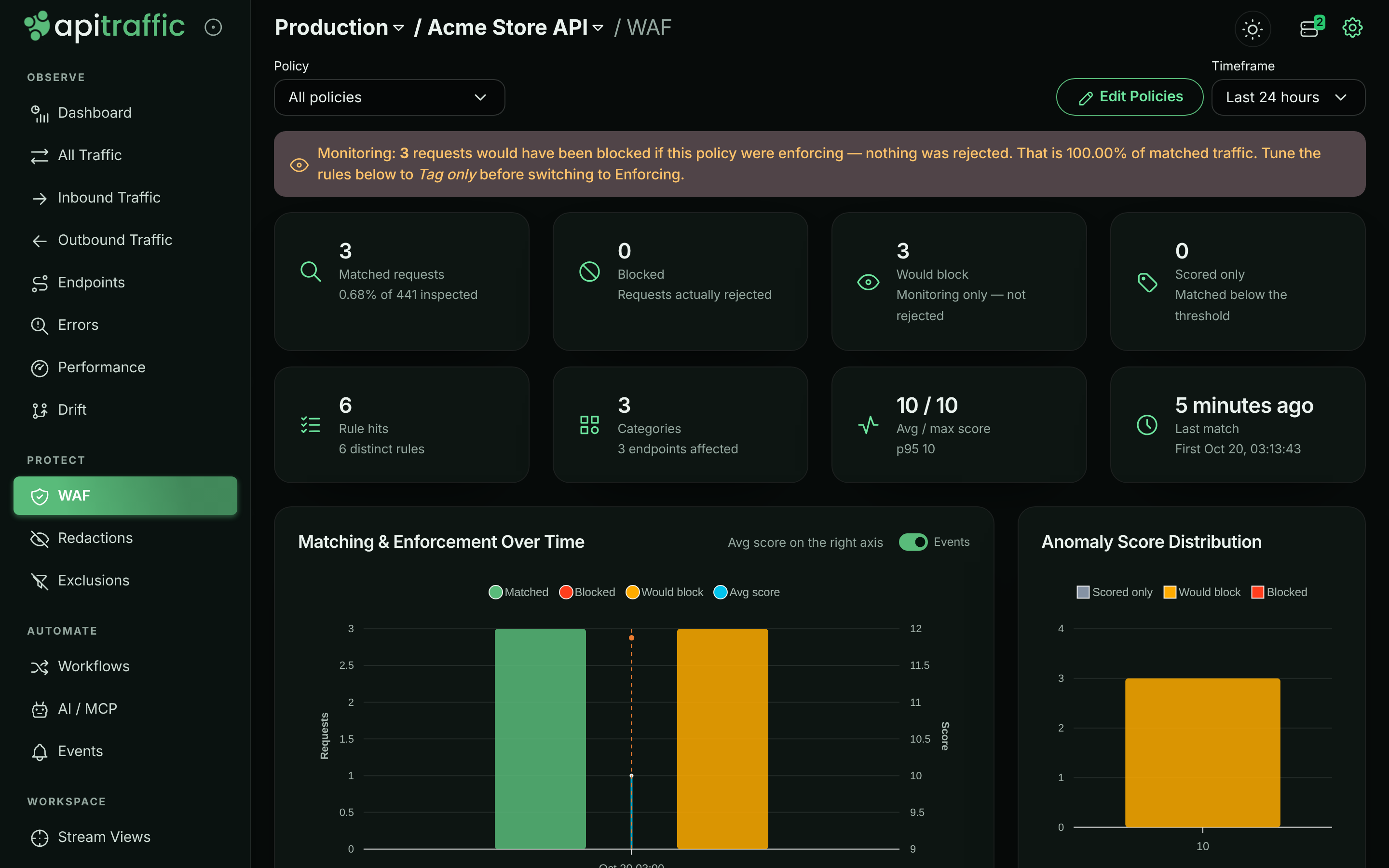The width and height of the screenshot is (1389, 868).
Task: Click the Last match clock icon
Action: pos(1147,425)
